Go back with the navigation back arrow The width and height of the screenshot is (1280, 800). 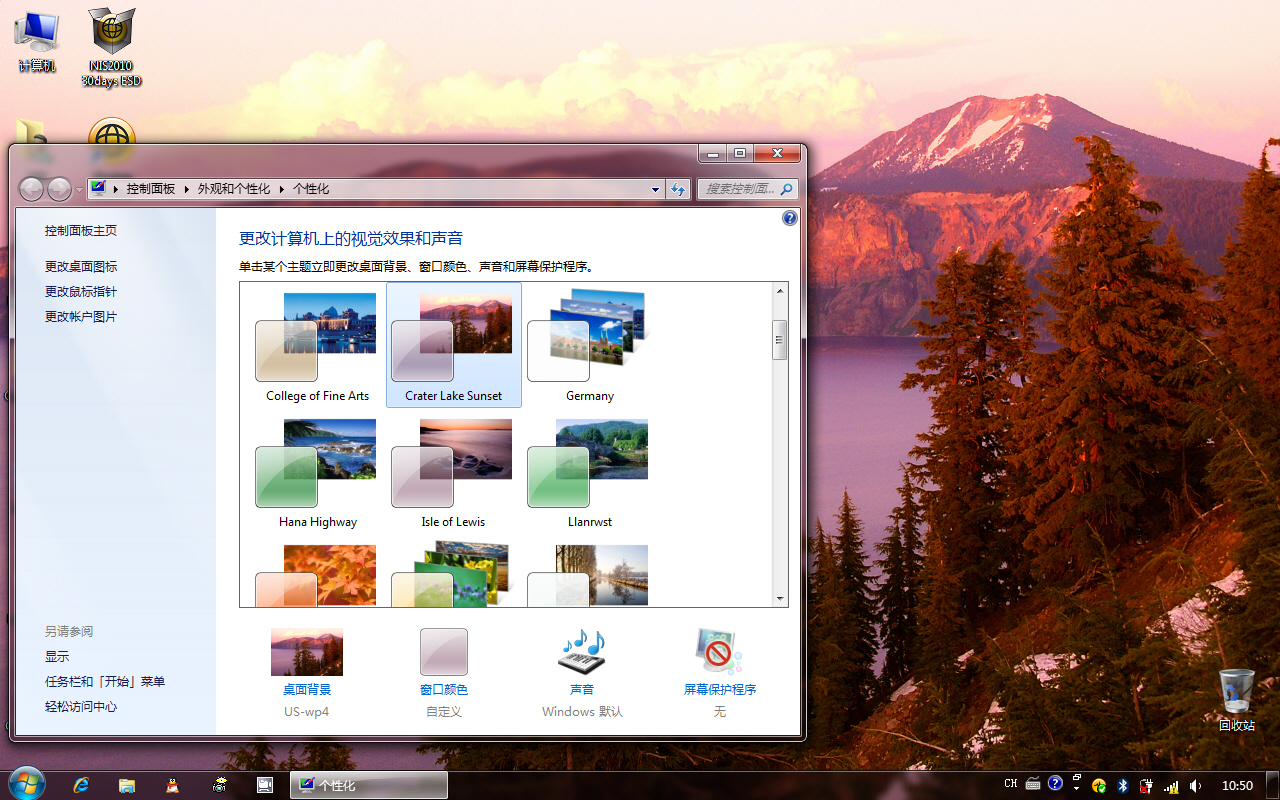(31, 188)
